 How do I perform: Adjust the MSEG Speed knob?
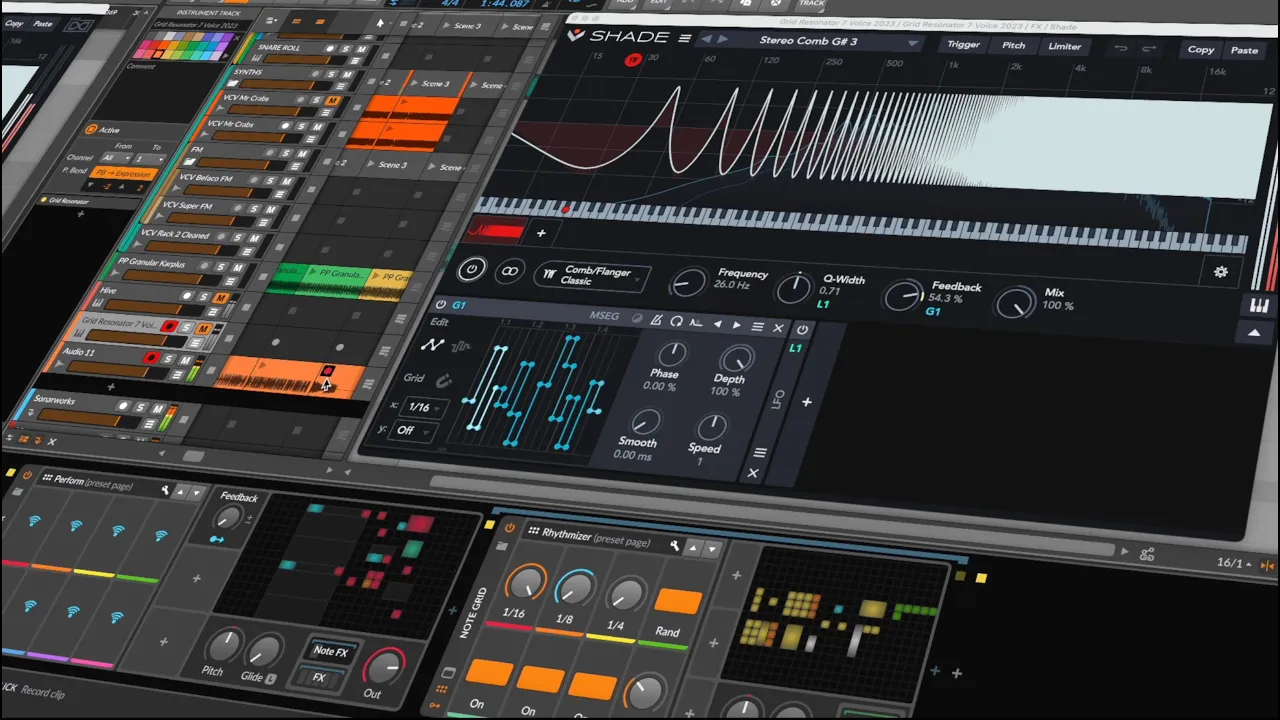click(x=711, y=428)
